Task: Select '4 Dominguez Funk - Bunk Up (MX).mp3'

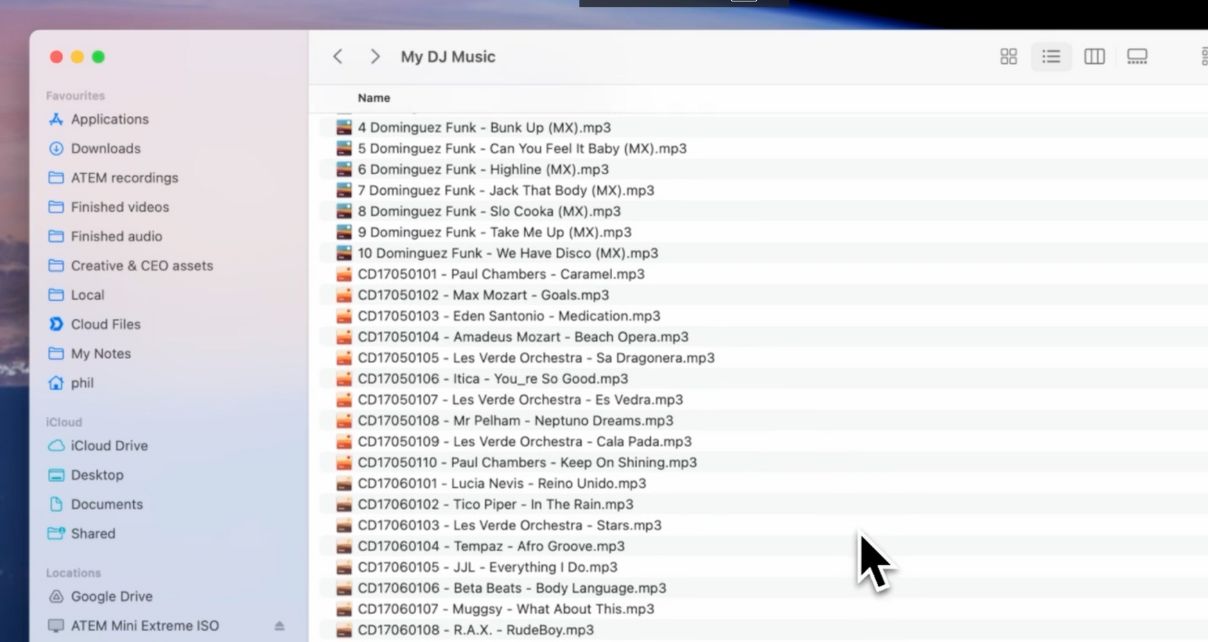Action: 484,128
